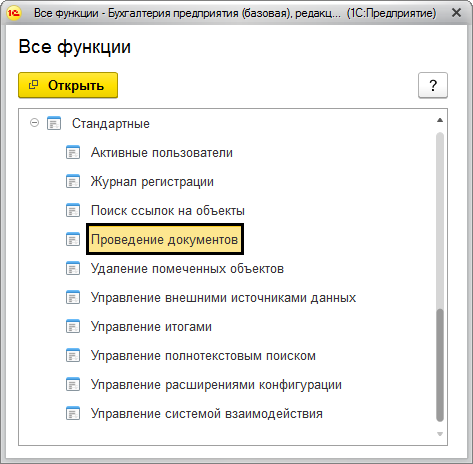
Task: Click the 1C application logo icon
Action: [x=14, y=13]
